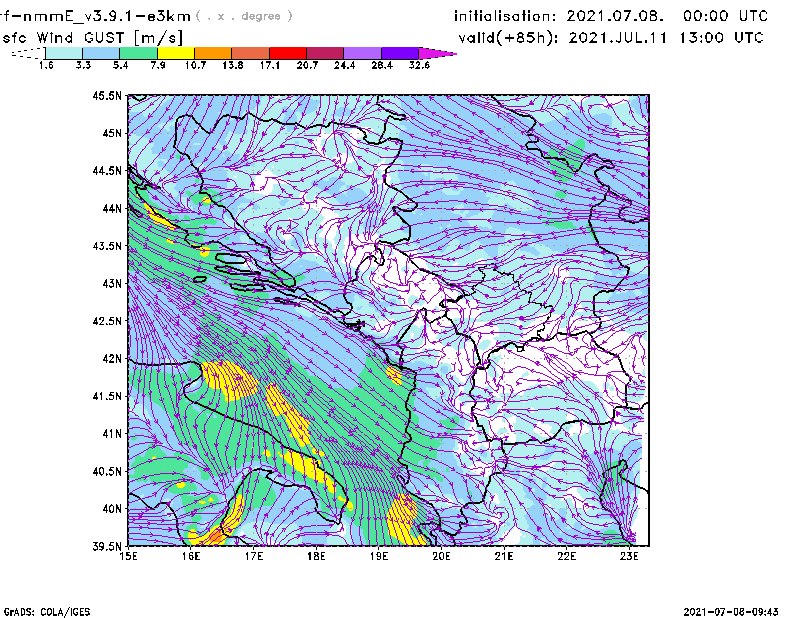Click the '42.5N' latitude label
Screen dimensions: 800x618
click(107, 321)
